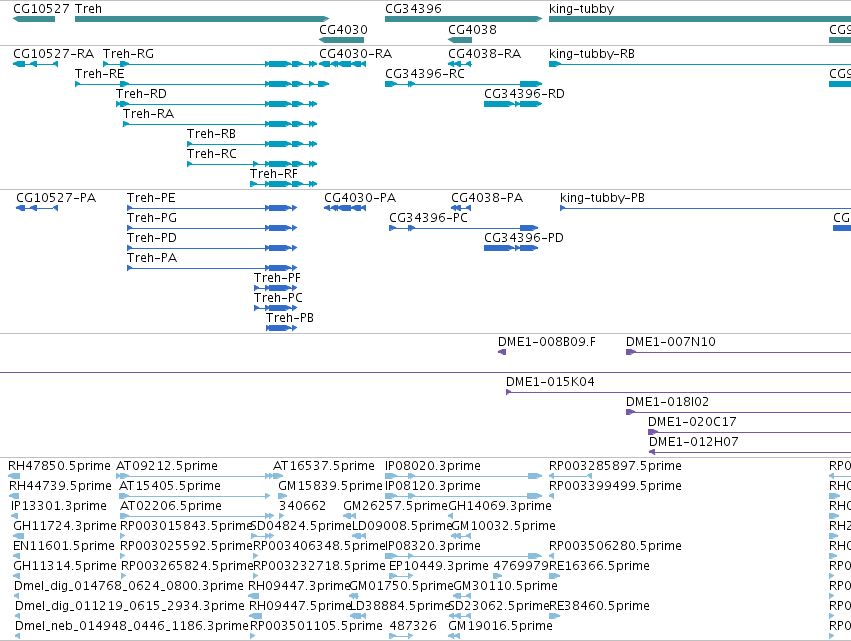
Task: Select EST AT16537.5prime
Action: (278, 476)
